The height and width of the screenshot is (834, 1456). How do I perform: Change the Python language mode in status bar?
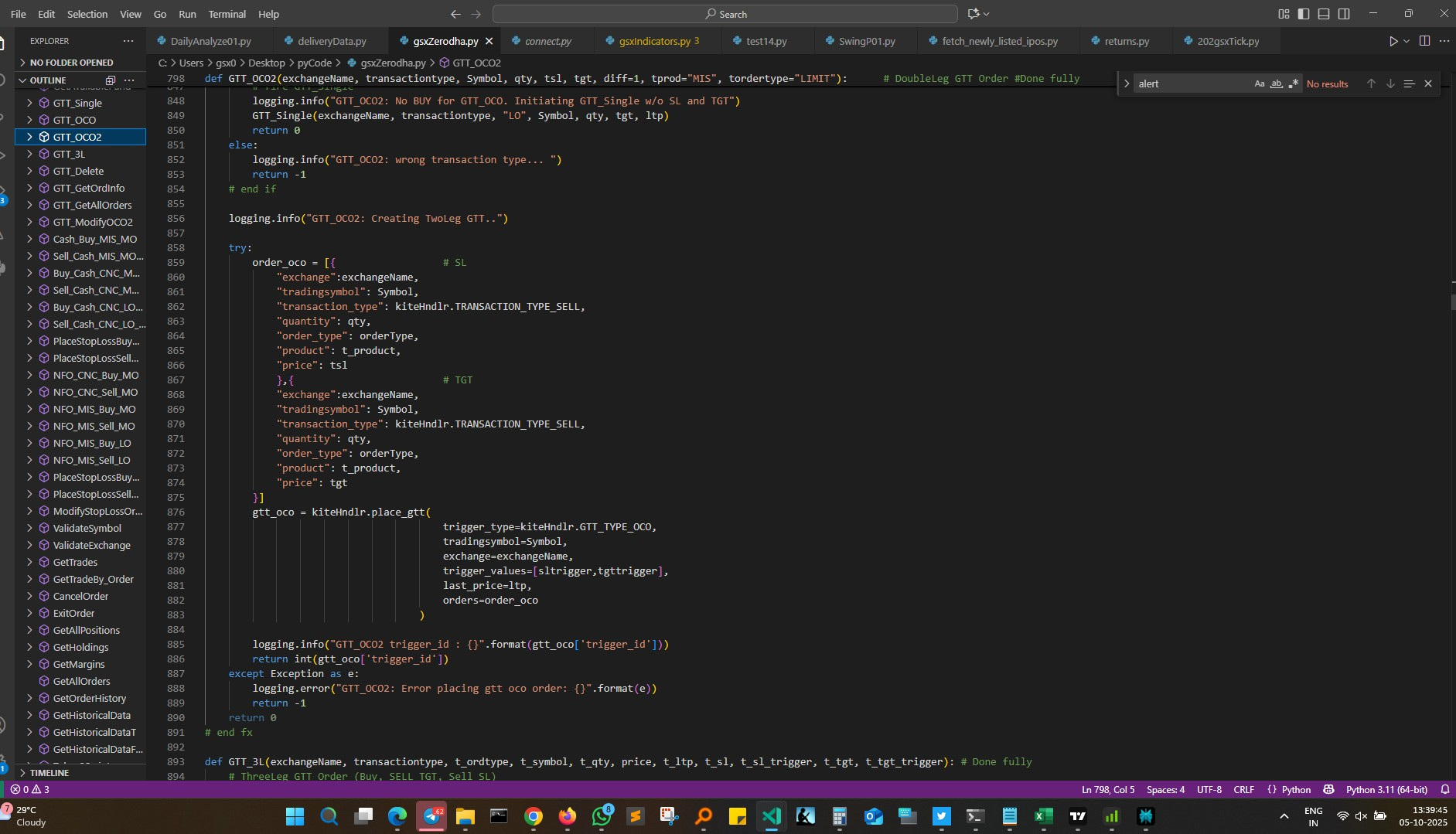[x=1296, y=789]
